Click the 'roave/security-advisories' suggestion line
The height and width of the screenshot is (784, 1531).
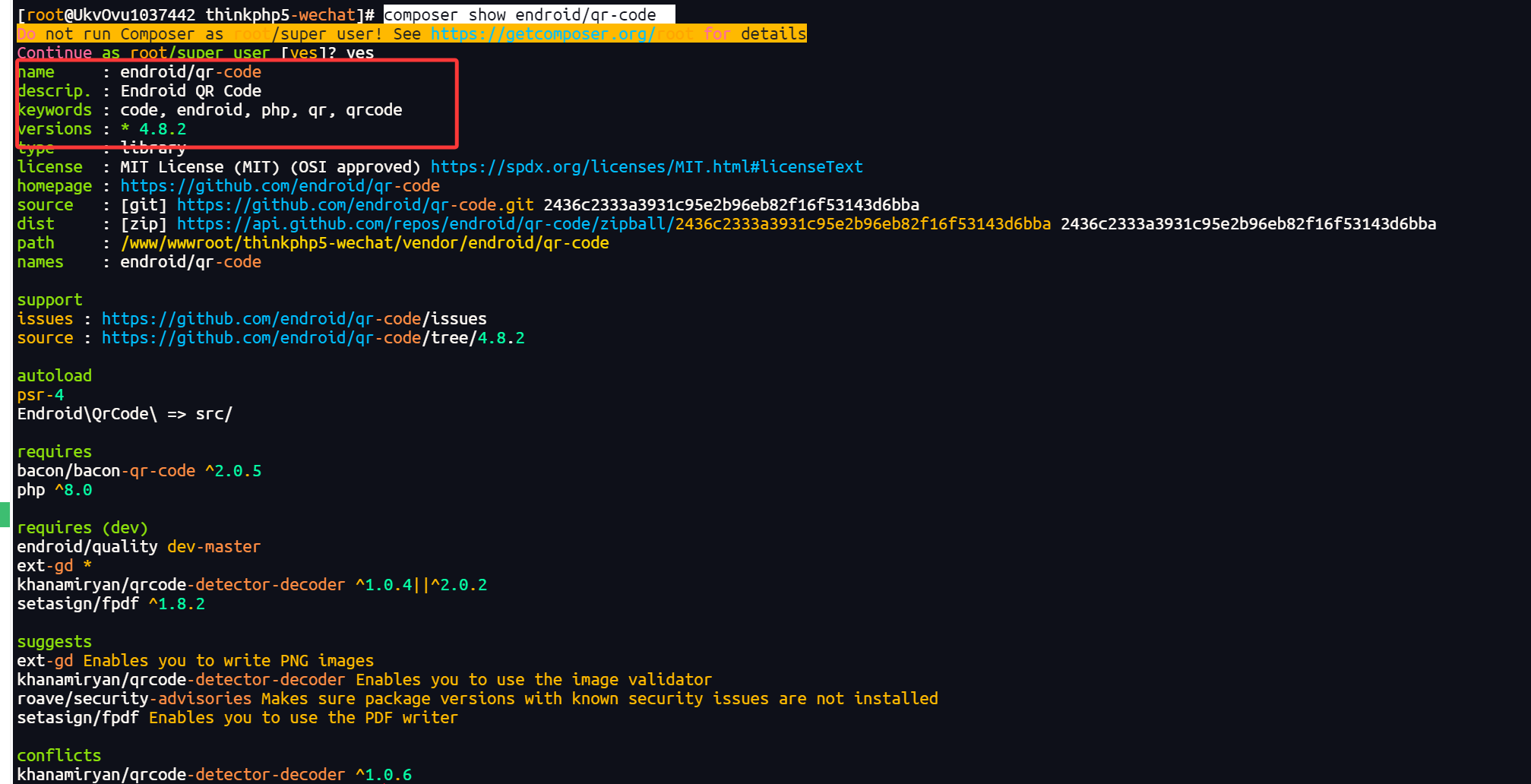pos(477,699)
